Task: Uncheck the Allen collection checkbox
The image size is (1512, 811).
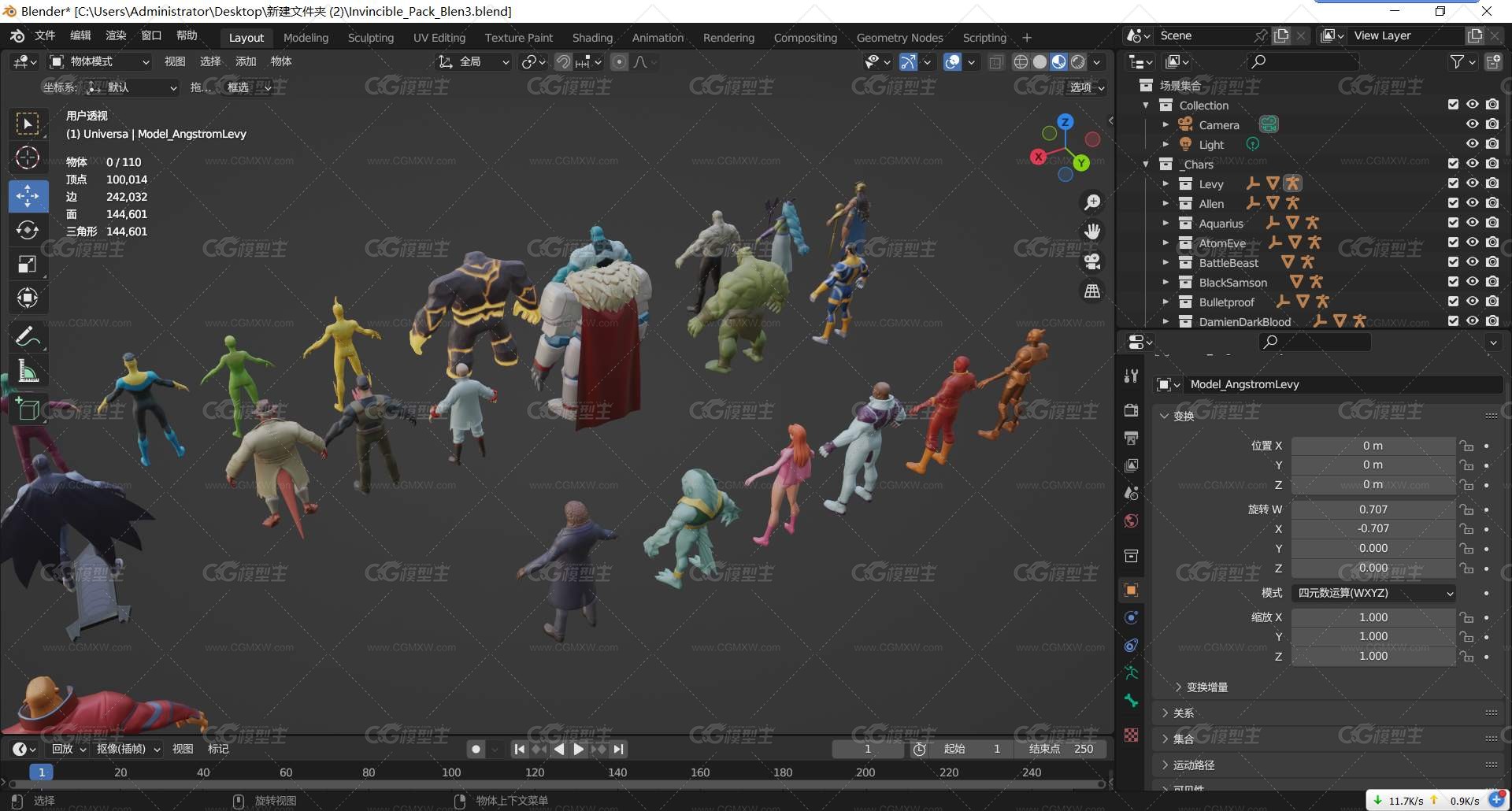Action: click(x=1453, y=203)
